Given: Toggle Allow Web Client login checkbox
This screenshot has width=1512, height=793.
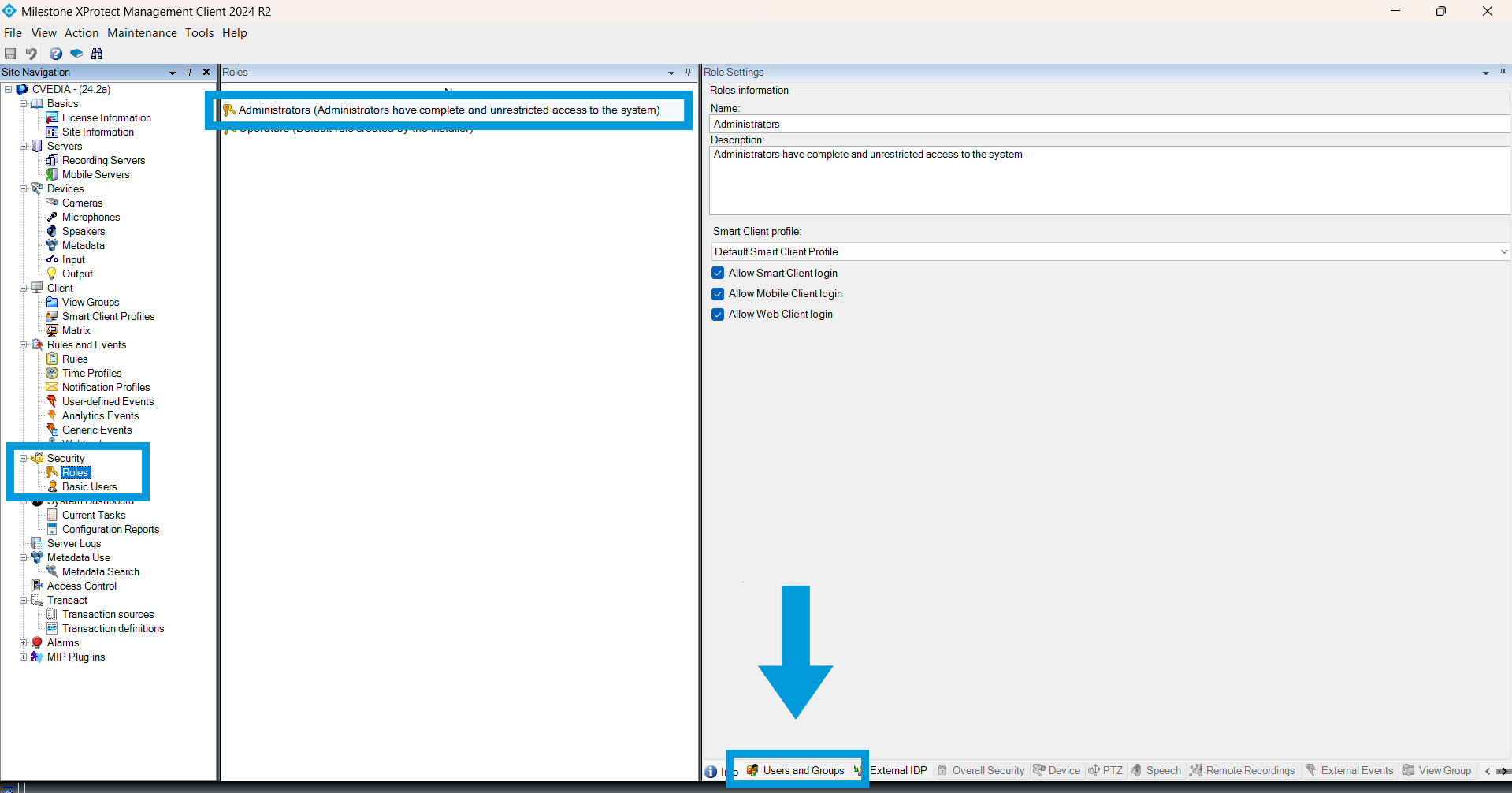Looking at the screenshot, I should [x=718, y=314].
